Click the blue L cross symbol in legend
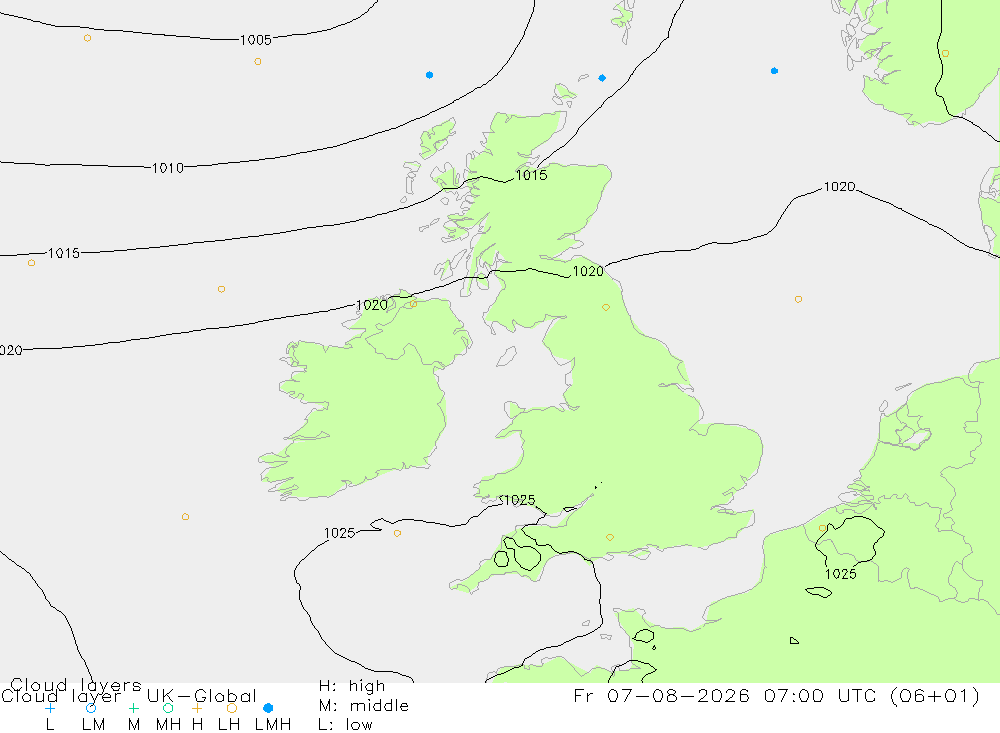This screenshot has height=733, width=1000. (x=50, y=708)
